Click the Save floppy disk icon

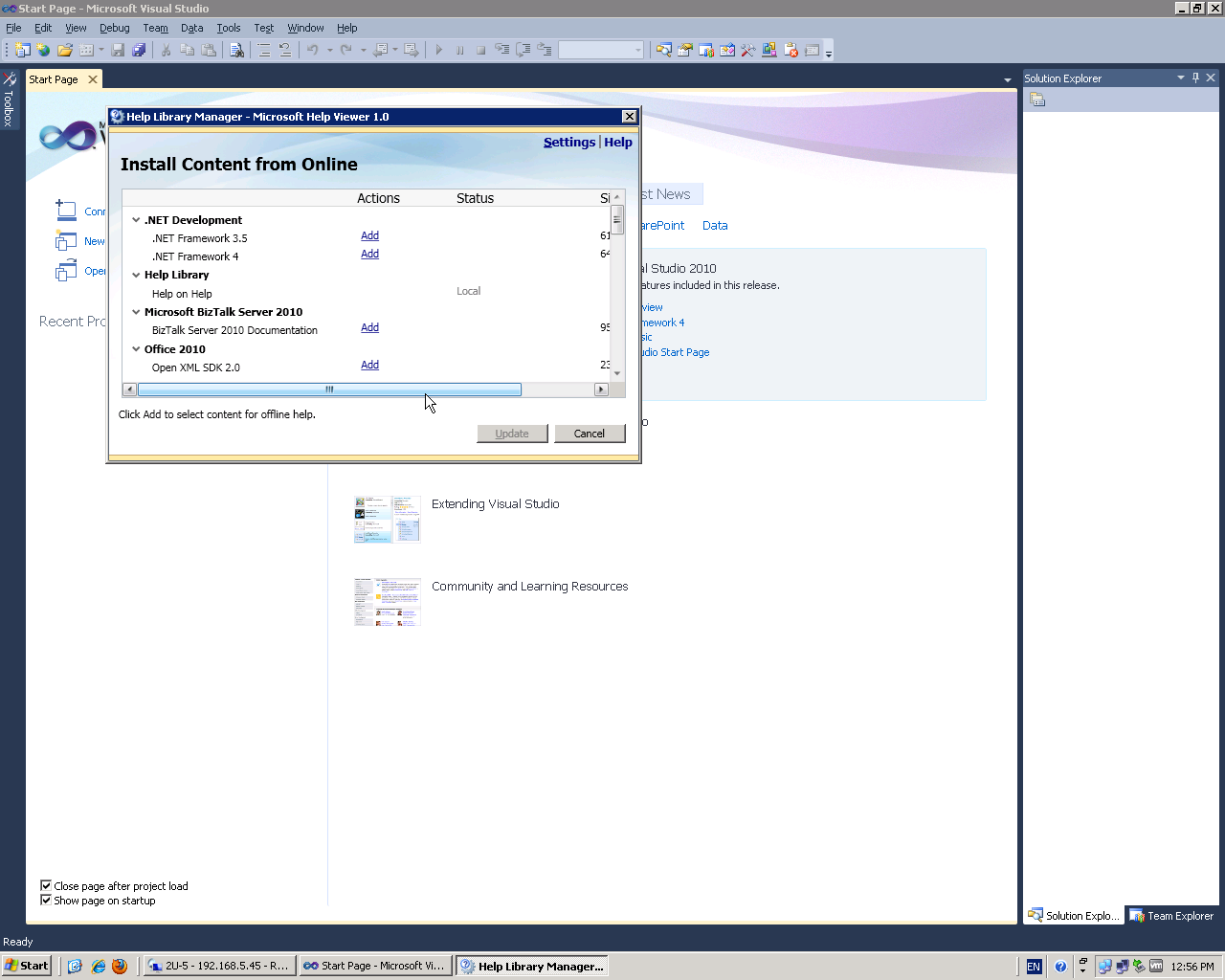point(118,50)
